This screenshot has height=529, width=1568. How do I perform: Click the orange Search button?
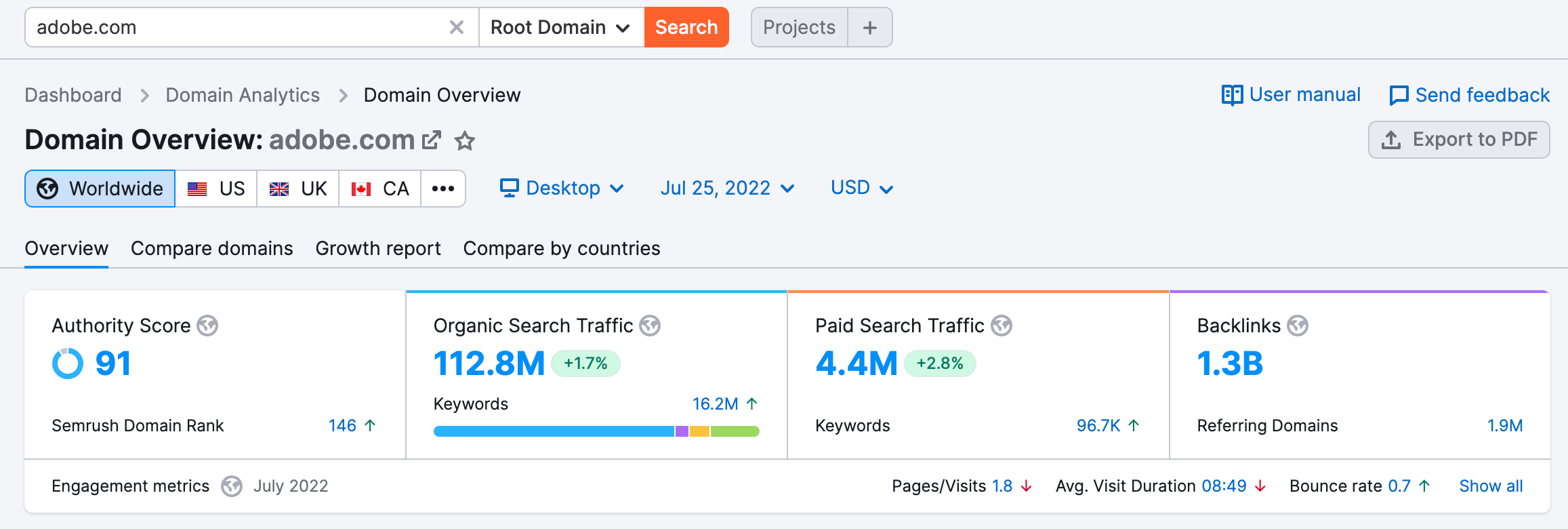[686, 27]
